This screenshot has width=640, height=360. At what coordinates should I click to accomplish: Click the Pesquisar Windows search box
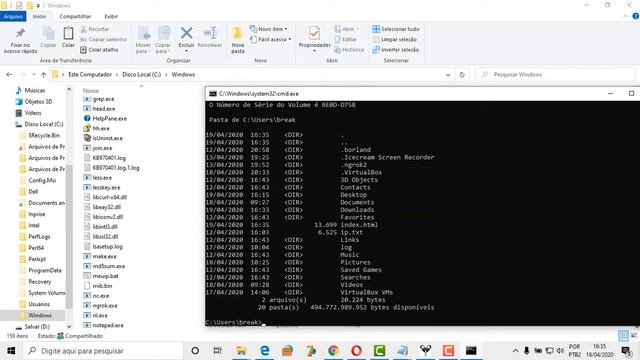555,75
